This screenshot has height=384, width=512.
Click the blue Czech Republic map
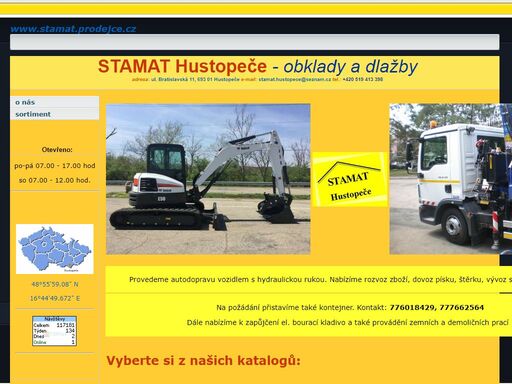55,249
